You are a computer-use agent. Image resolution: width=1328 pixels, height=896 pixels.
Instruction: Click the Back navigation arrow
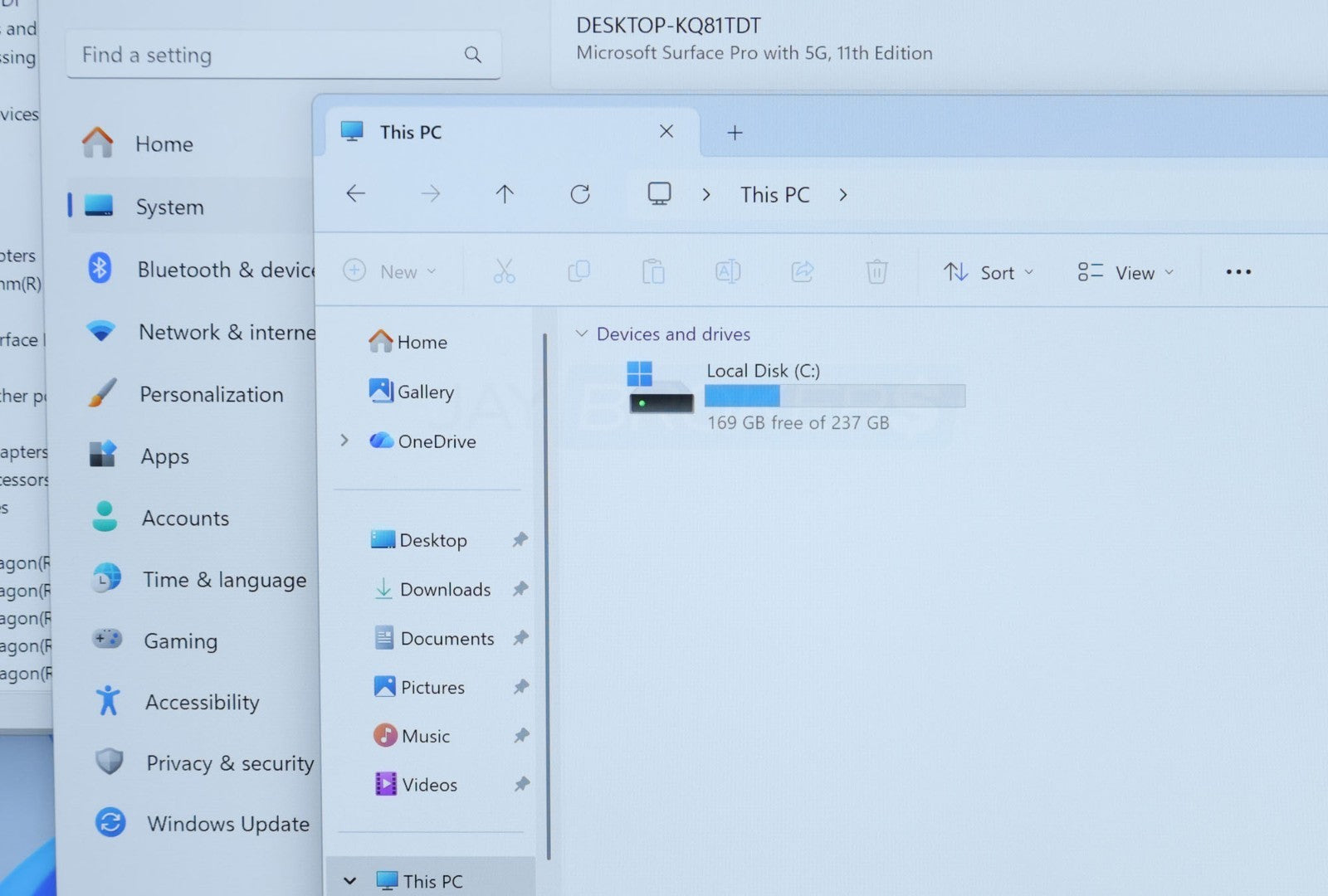355,194
